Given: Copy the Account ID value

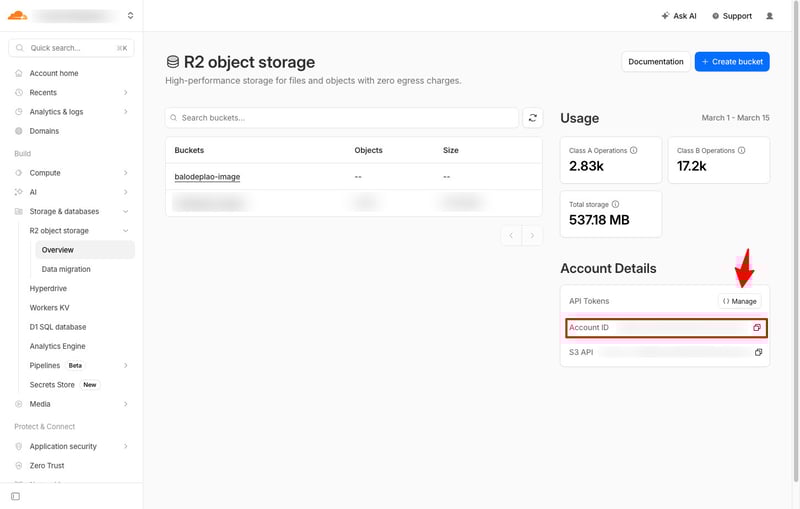Looking at the screenshot, I should [x=757, y=328].
